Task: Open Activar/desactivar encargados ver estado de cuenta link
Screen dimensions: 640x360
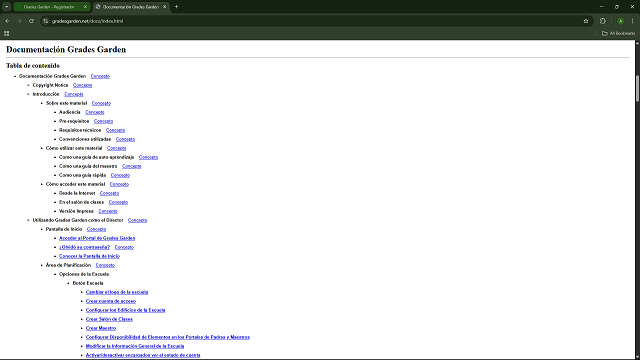Action: pos(143,355)
